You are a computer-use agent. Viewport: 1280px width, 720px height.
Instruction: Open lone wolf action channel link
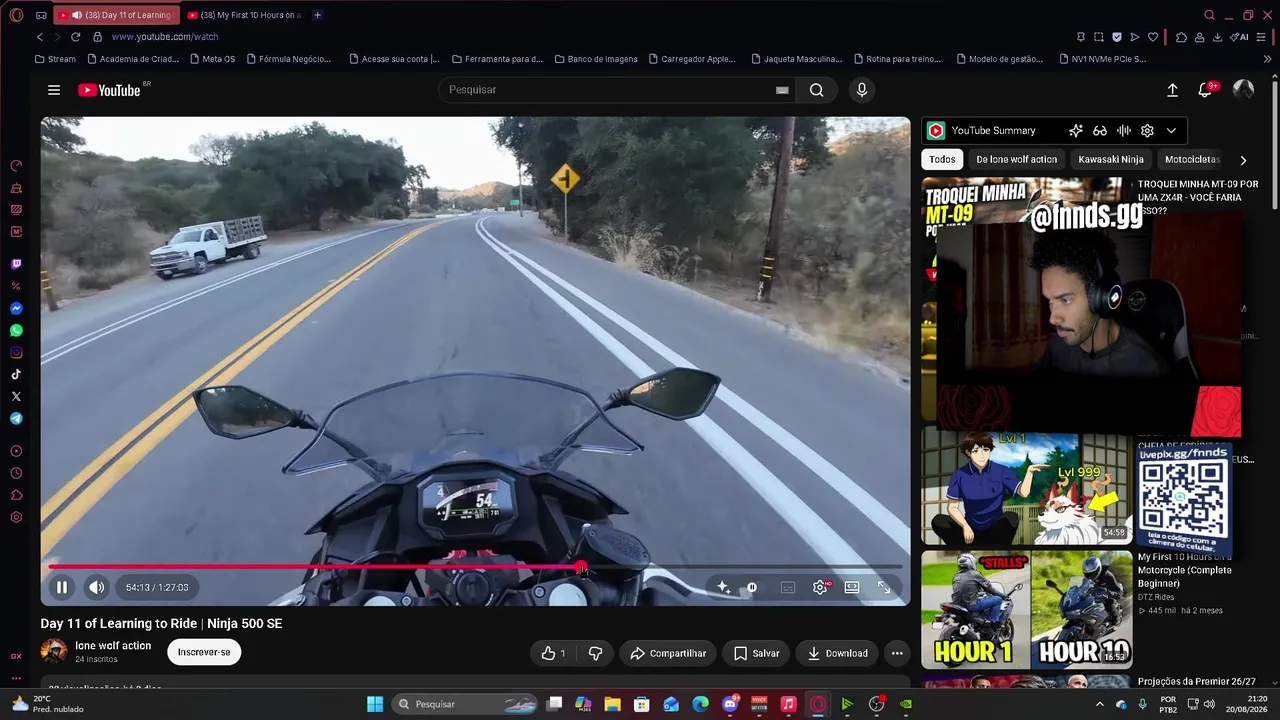pyautogui.click(x=113, y=646)
